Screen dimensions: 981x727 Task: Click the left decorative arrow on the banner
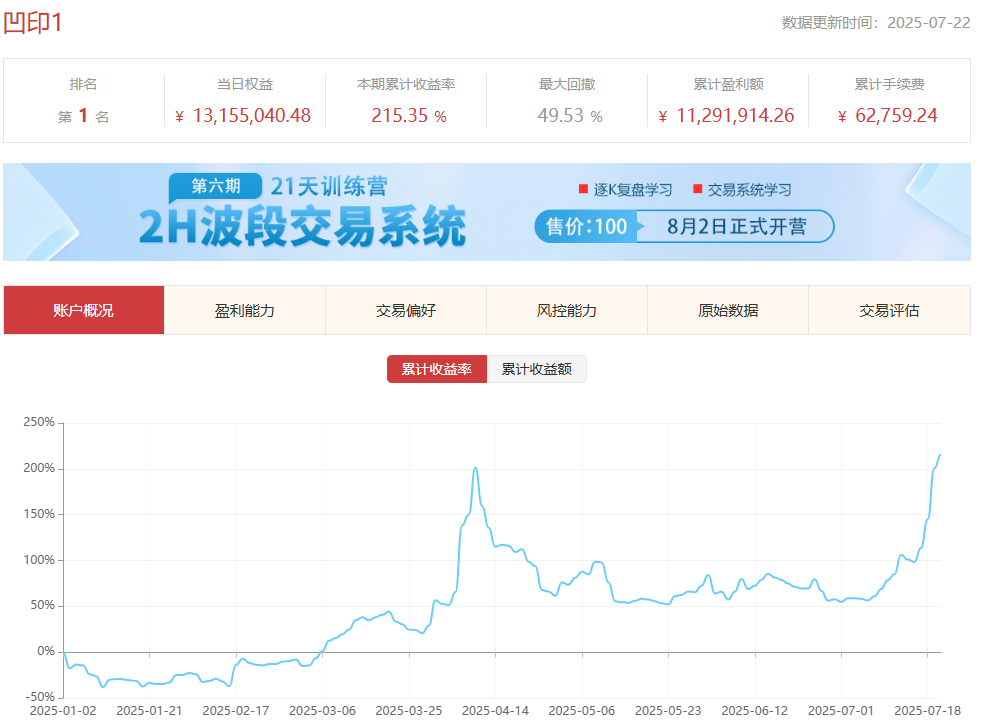(55, 212)
